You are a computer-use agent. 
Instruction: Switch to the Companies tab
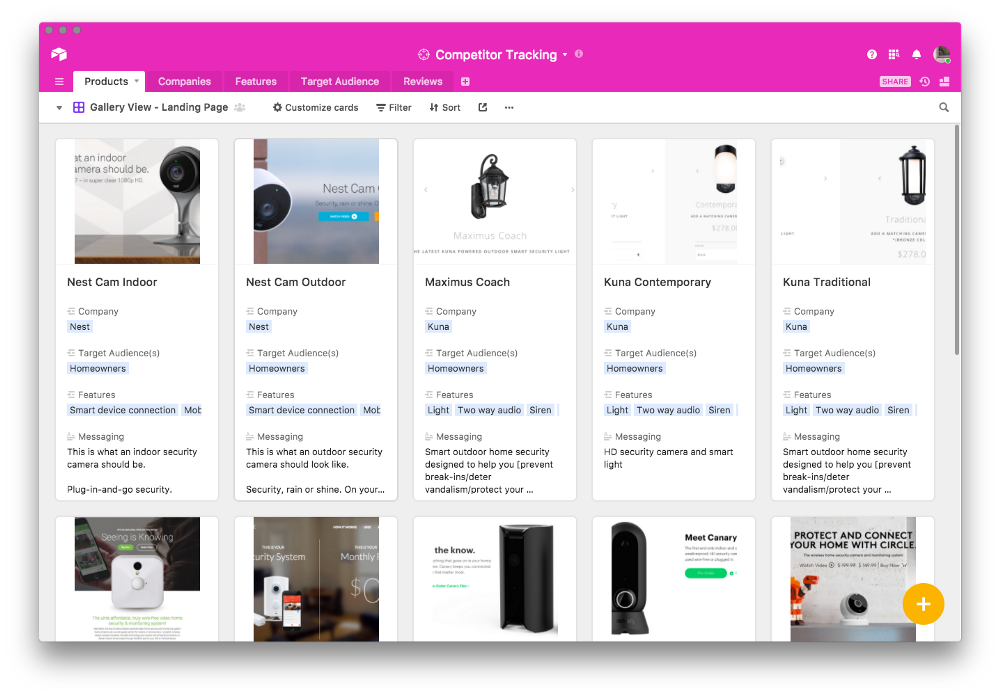(x=184, y=82)
